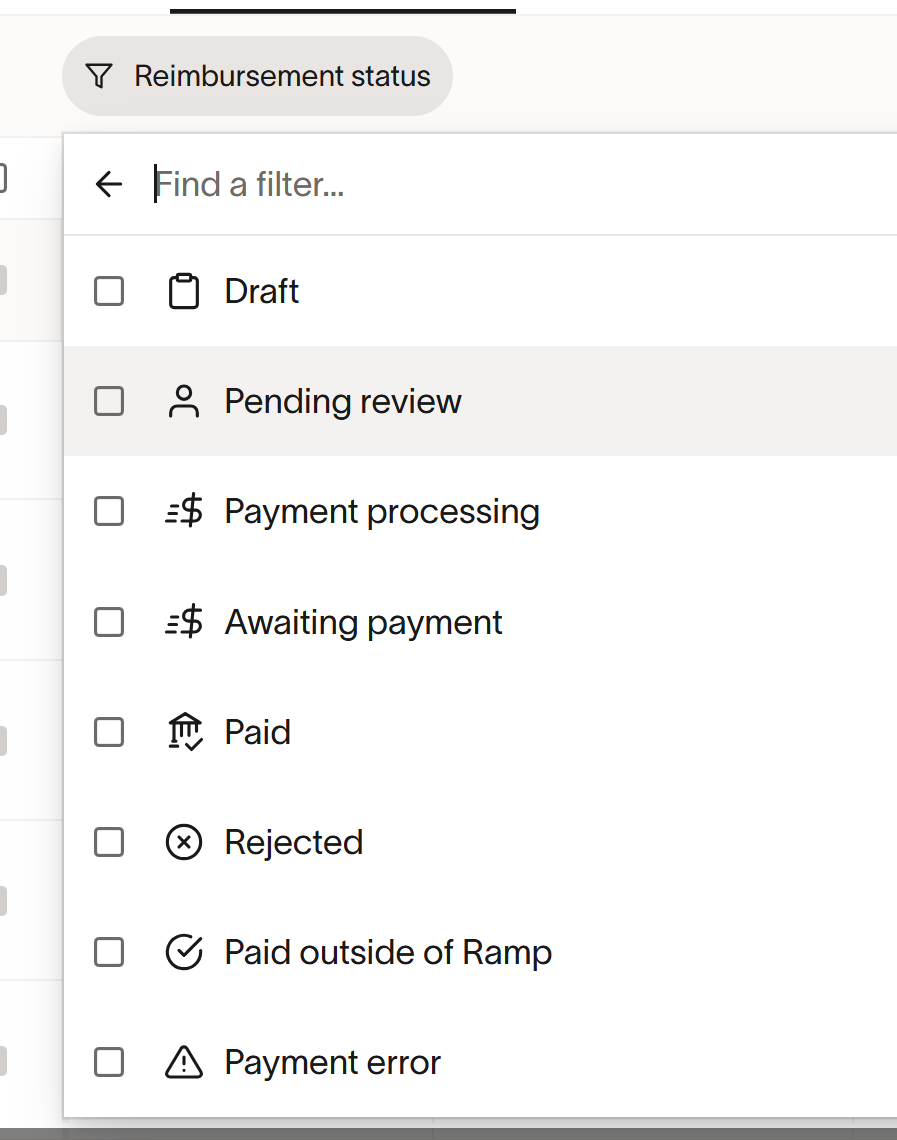Click the funnel filter icon
Viewport: 897px width, 1140px height.
(x=98, y=76)
